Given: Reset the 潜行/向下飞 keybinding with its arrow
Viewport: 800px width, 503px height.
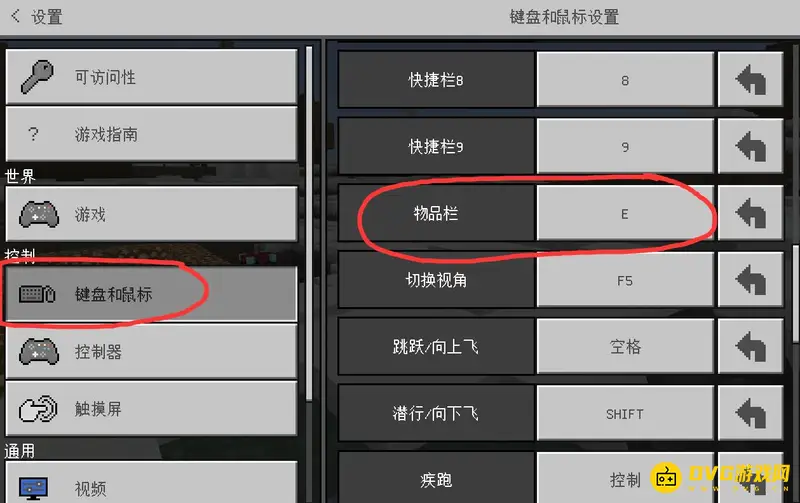Looking at the screenshot, I should coord(751,414).
